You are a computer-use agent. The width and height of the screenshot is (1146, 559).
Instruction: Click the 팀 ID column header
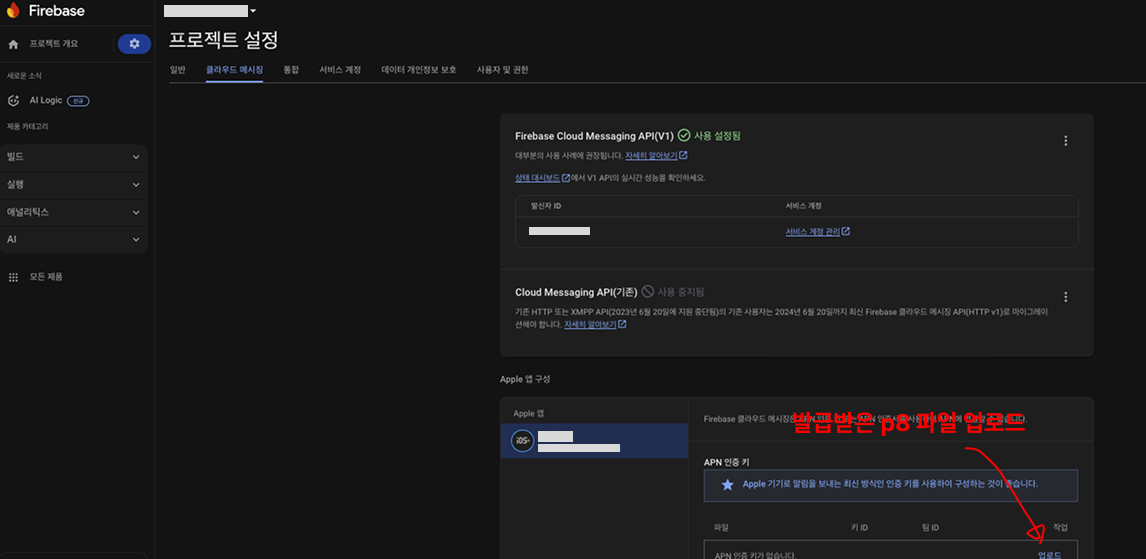coord(930,528)
